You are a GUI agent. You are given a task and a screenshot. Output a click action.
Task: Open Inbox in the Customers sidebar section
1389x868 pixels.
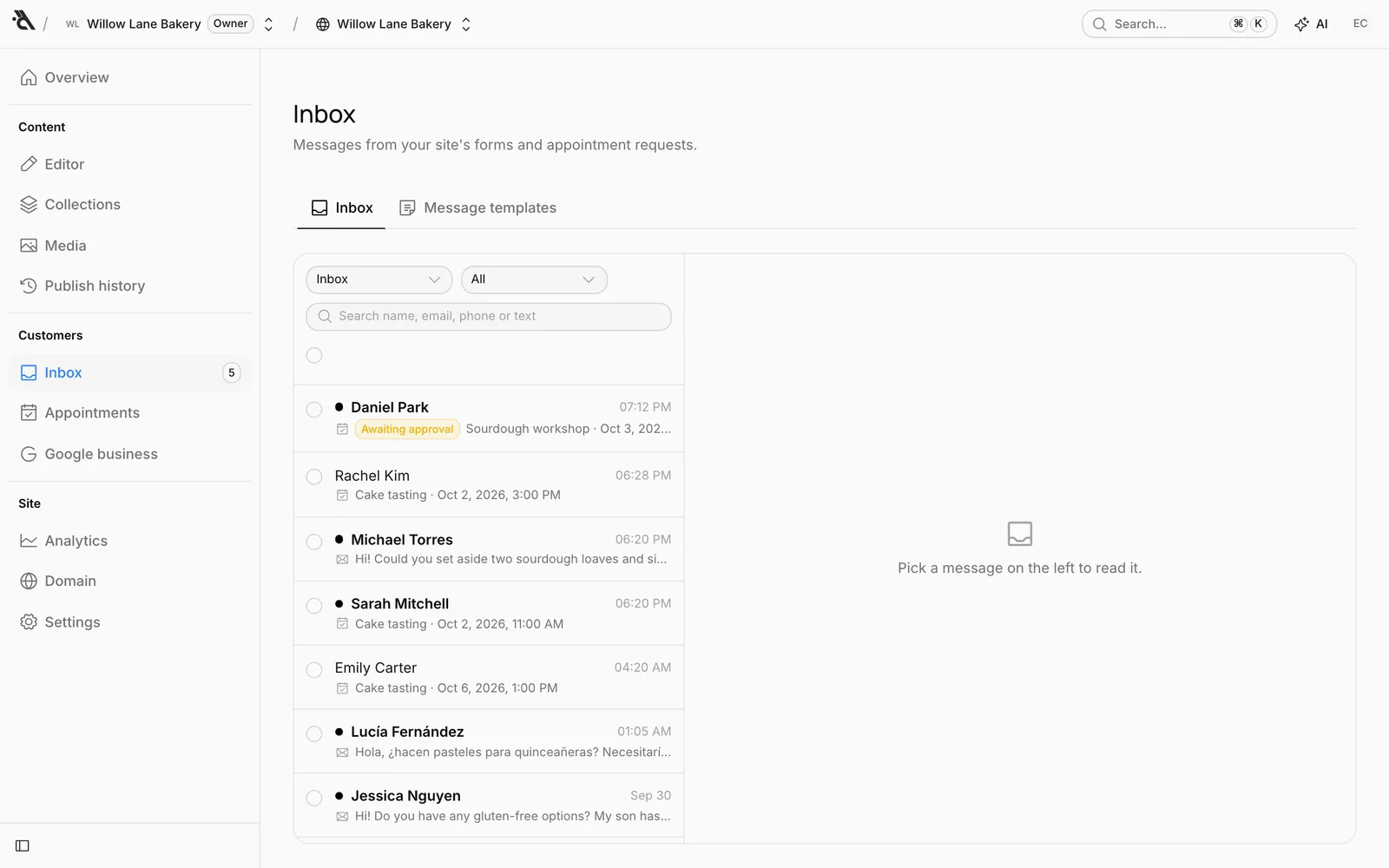[130, 372]
